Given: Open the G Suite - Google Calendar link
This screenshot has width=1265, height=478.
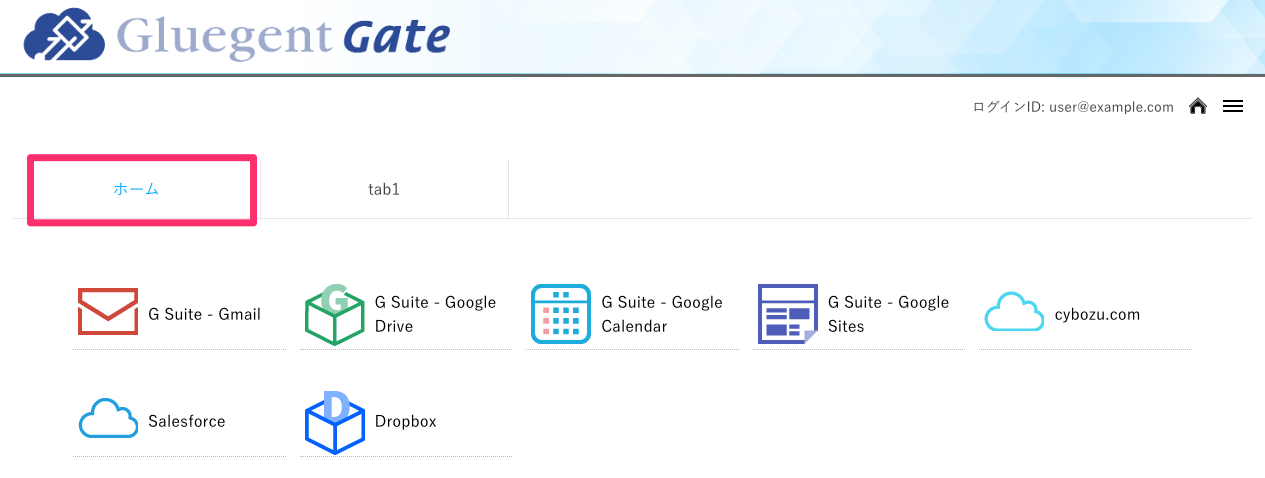Looking at the screenshot, I should 662,314.
